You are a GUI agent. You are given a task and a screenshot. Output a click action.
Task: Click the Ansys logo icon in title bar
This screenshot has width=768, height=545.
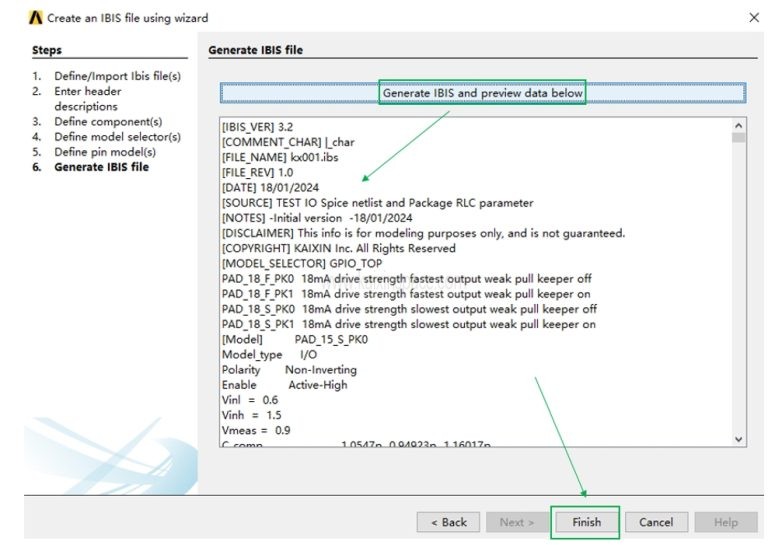pos(36,18)
